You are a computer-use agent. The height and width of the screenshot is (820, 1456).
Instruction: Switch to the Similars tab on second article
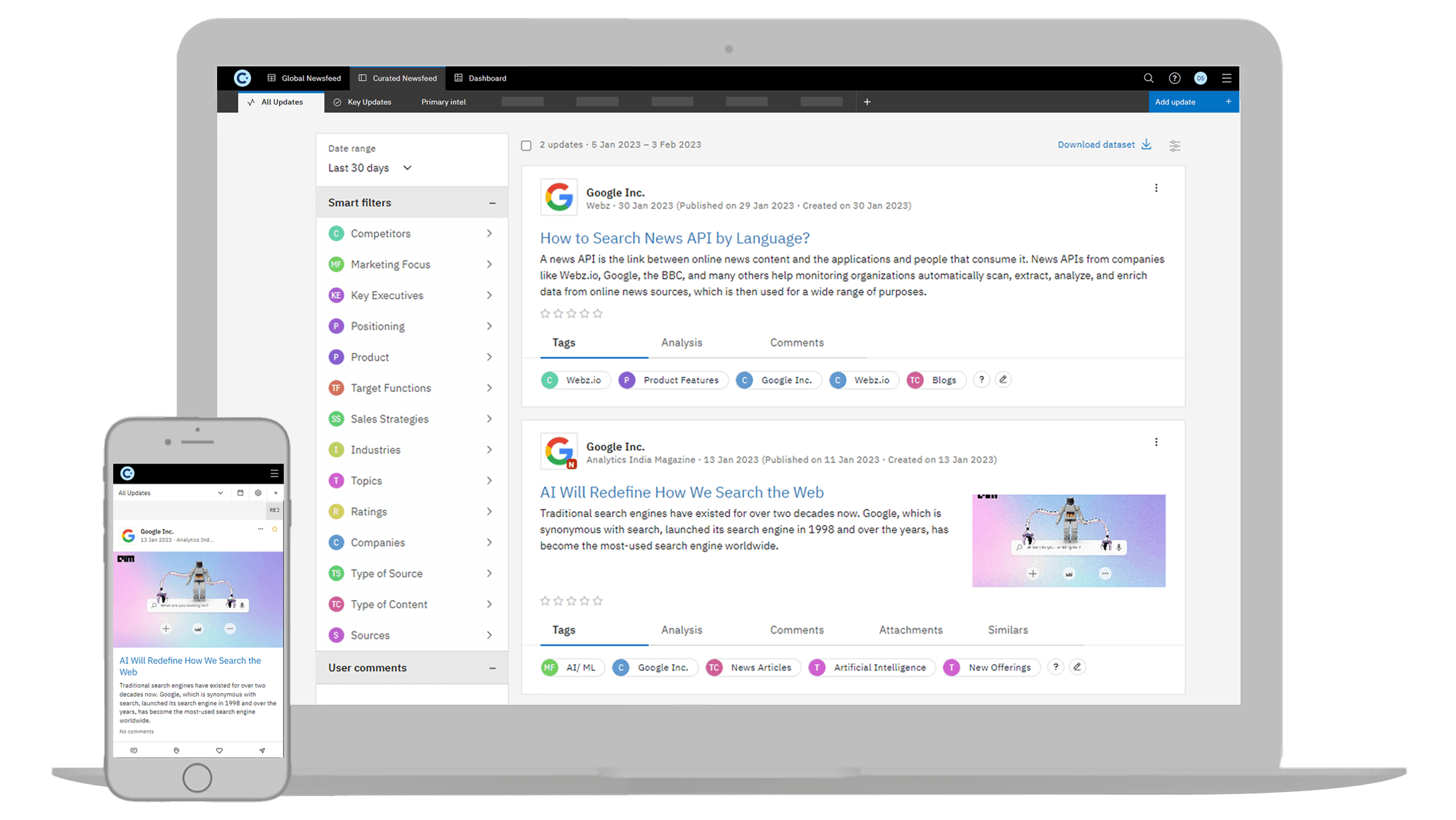[1007, 629]
